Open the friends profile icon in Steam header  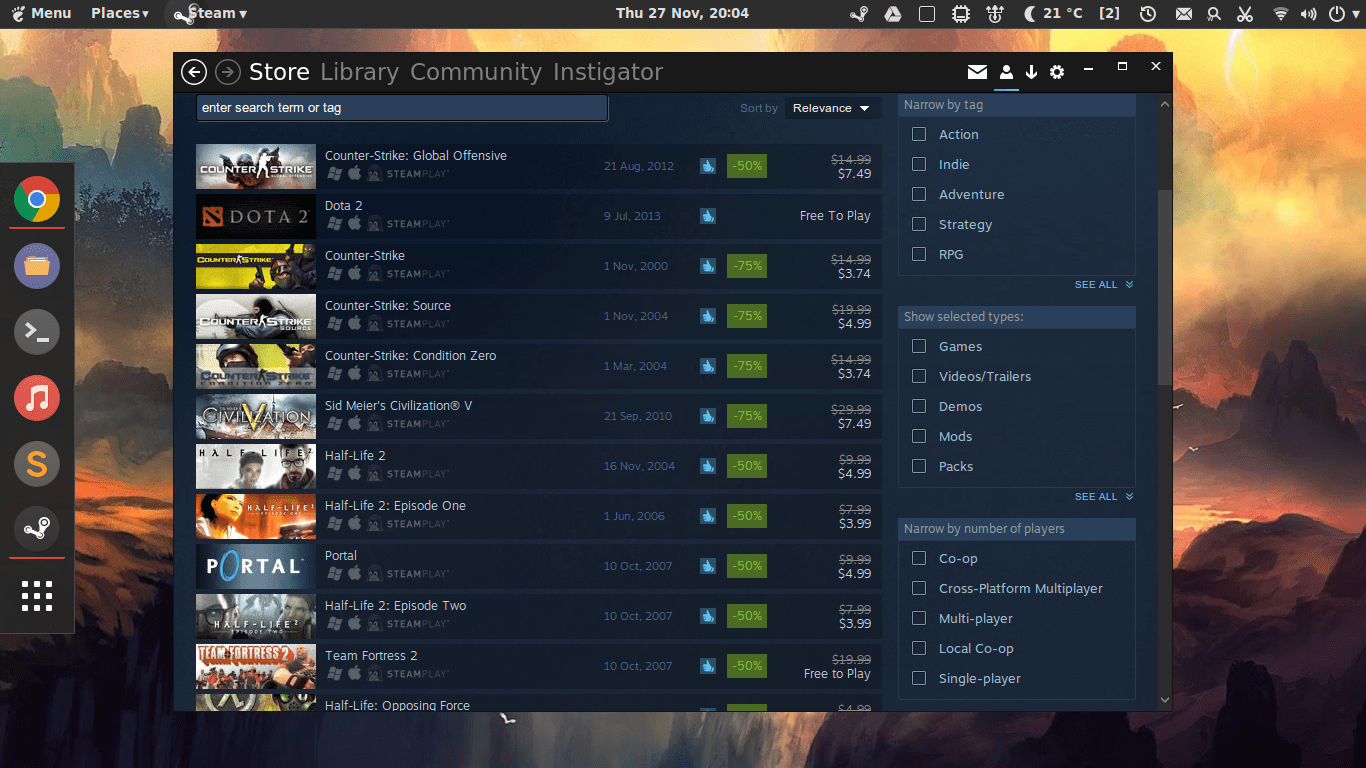tap(1006, 72)
